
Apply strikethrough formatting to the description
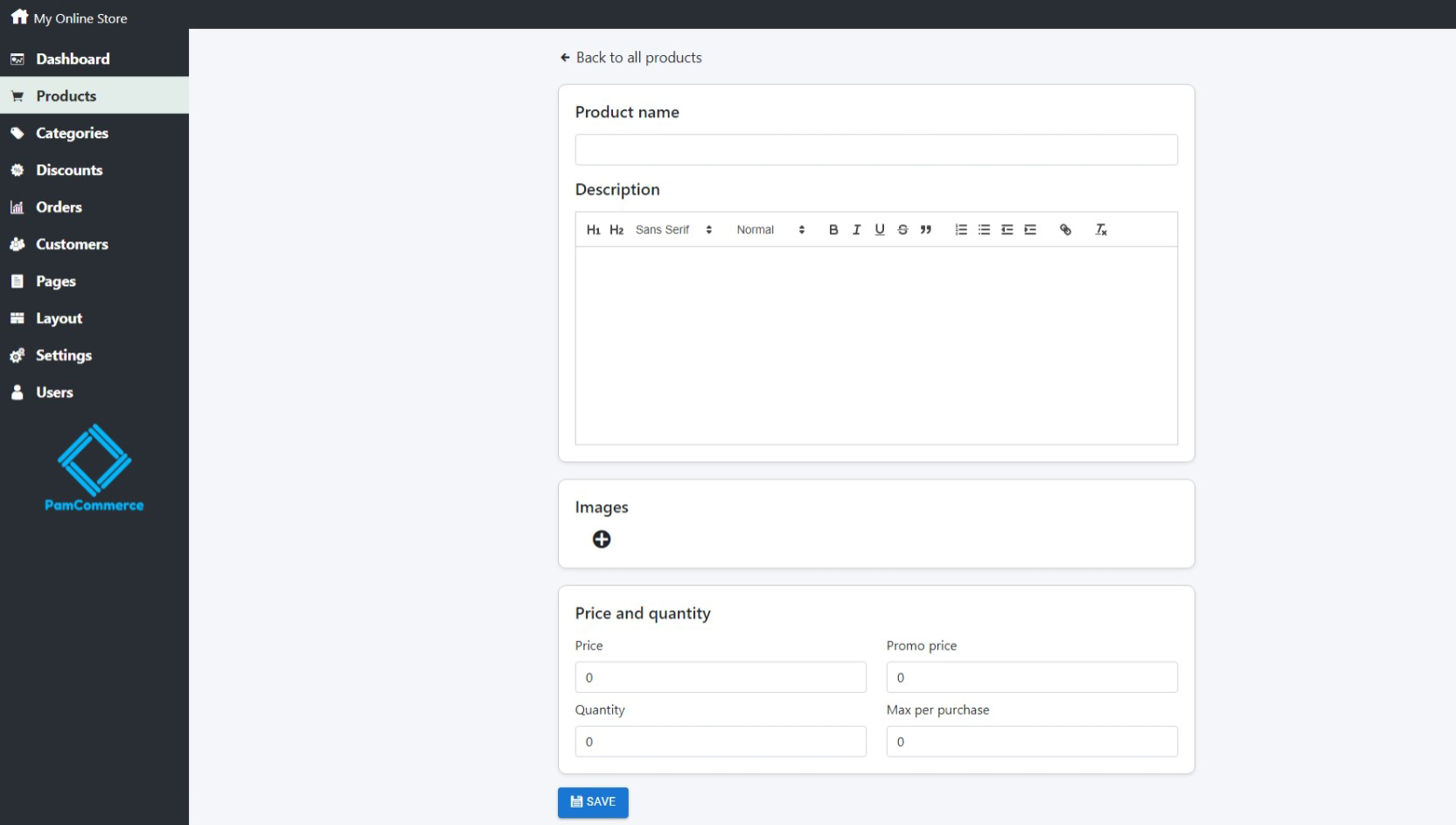coord(902,229)
